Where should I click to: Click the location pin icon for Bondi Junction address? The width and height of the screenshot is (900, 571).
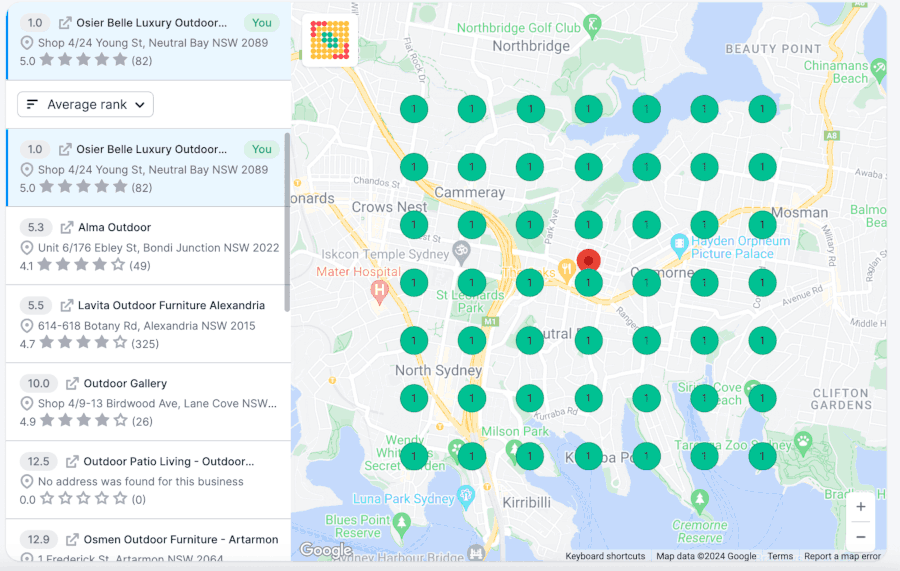coord(26,248)
